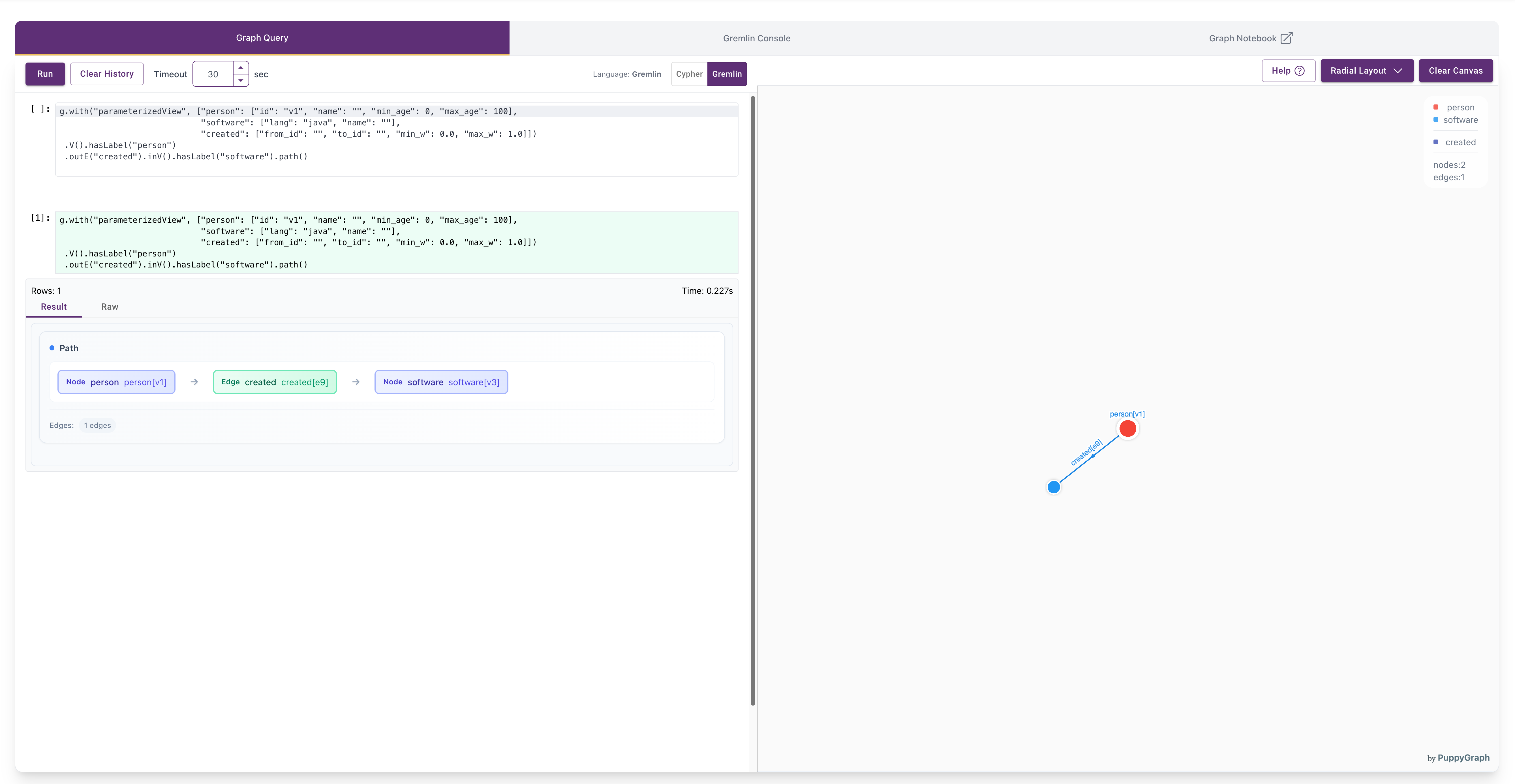The height and width of the screenshot is (784, 1515).
Task: Open the Gremlin Console tab
Action: pyautogui.click(x=756, y=38)
